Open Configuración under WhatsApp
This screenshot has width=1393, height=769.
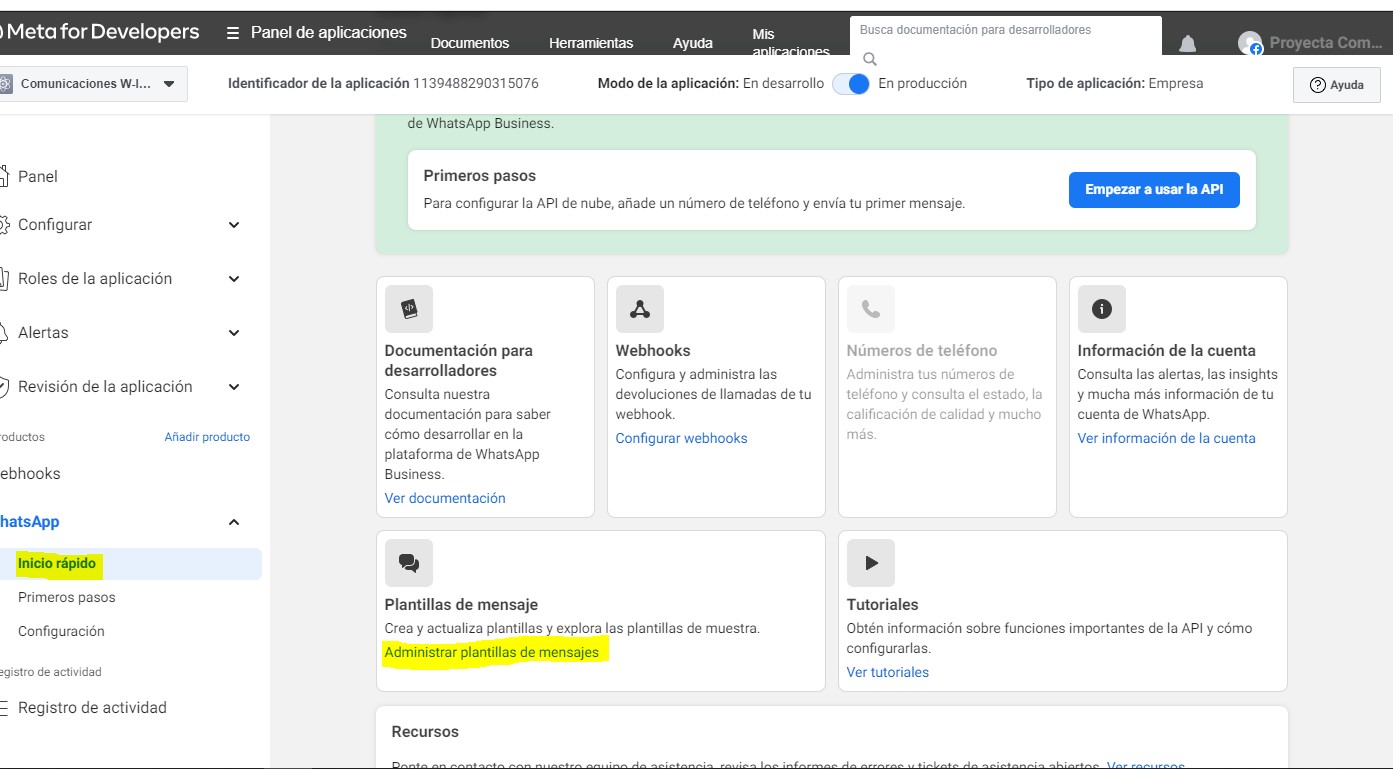coord(61,631)
